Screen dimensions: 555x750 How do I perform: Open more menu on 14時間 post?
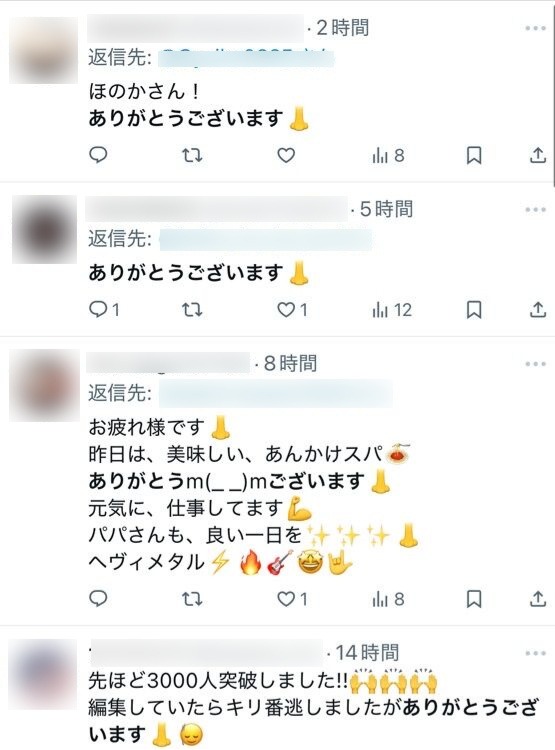point(535,653)
